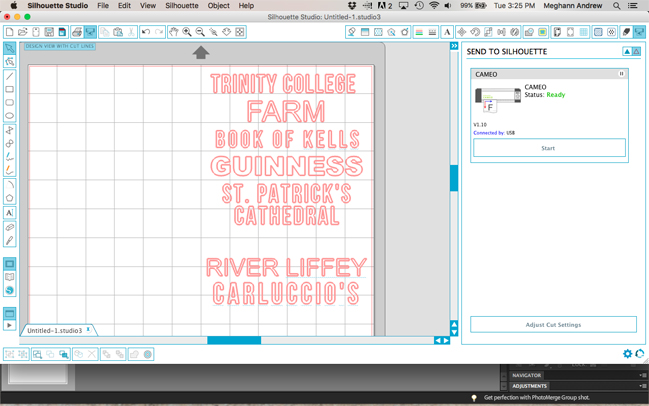Expand the play arrow below left toolbar
This screenshot has width=649, height=406.
10,325
